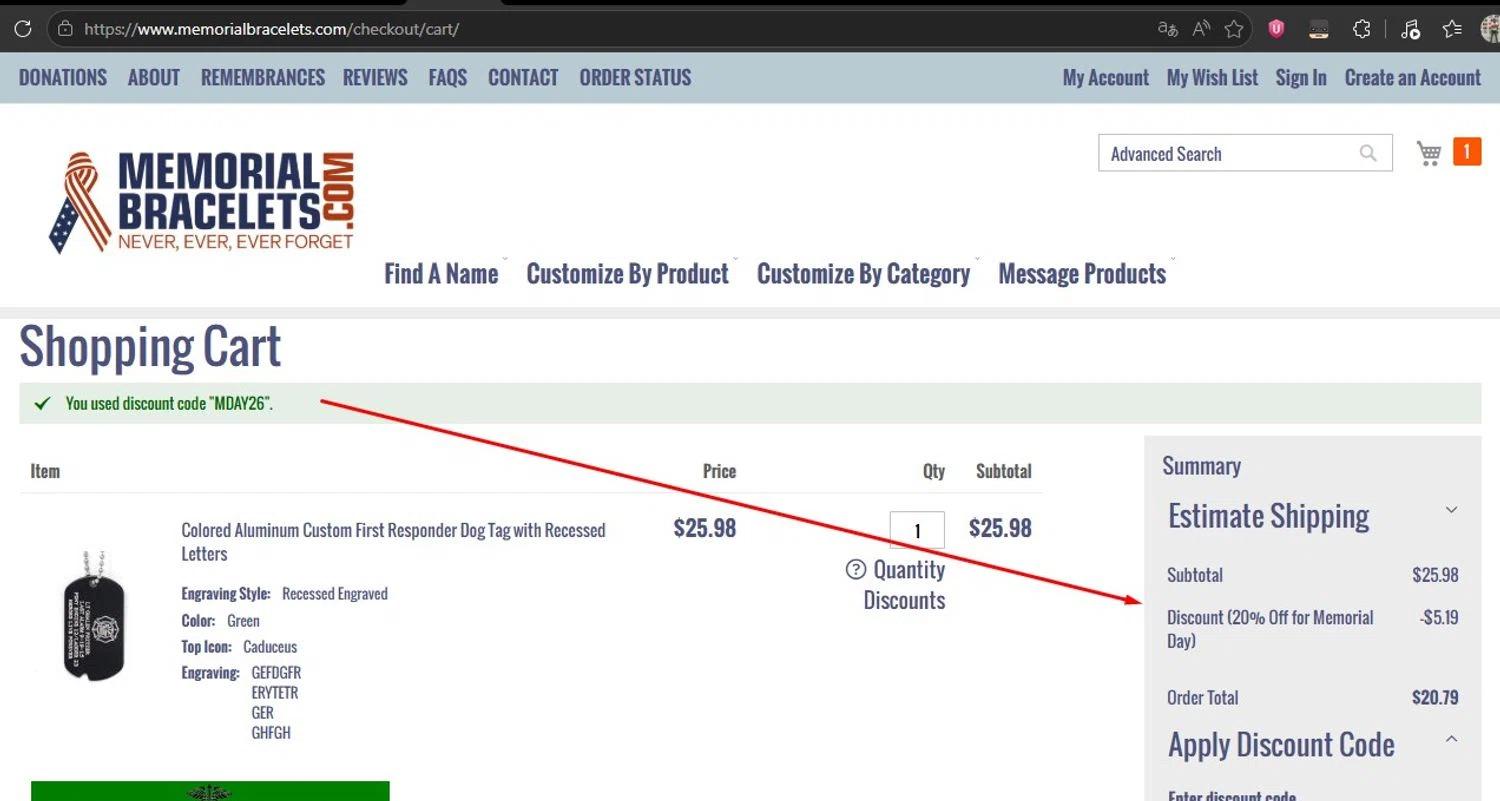Screen dimensions: 1500x801
Task: Click the orange cart count badge
Action: tap(1467, 152)
